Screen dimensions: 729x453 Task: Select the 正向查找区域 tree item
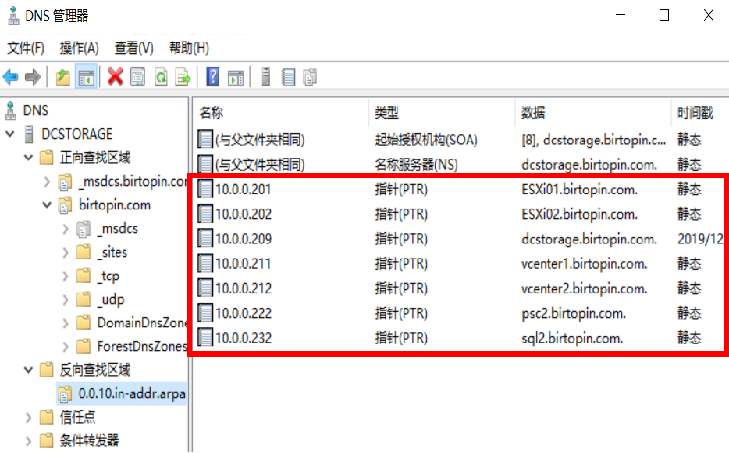[x=95, y=158]
